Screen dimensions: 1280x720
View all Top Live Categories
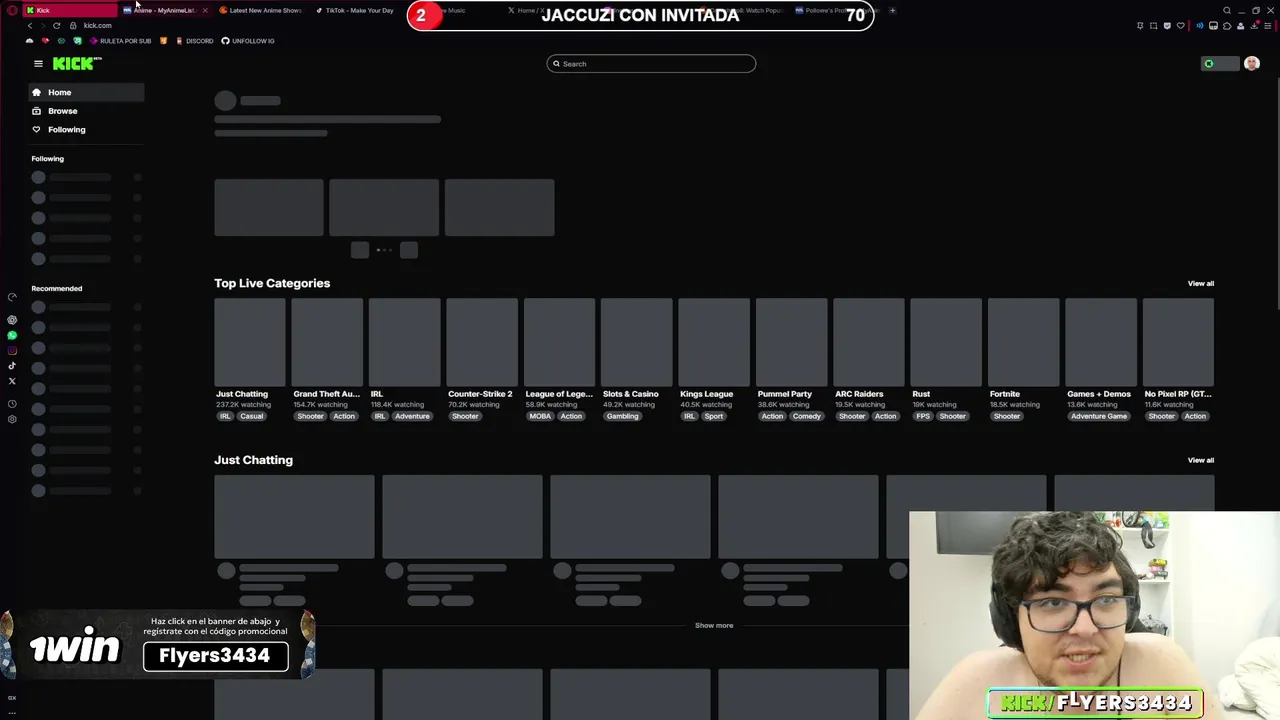point(1200,284)
